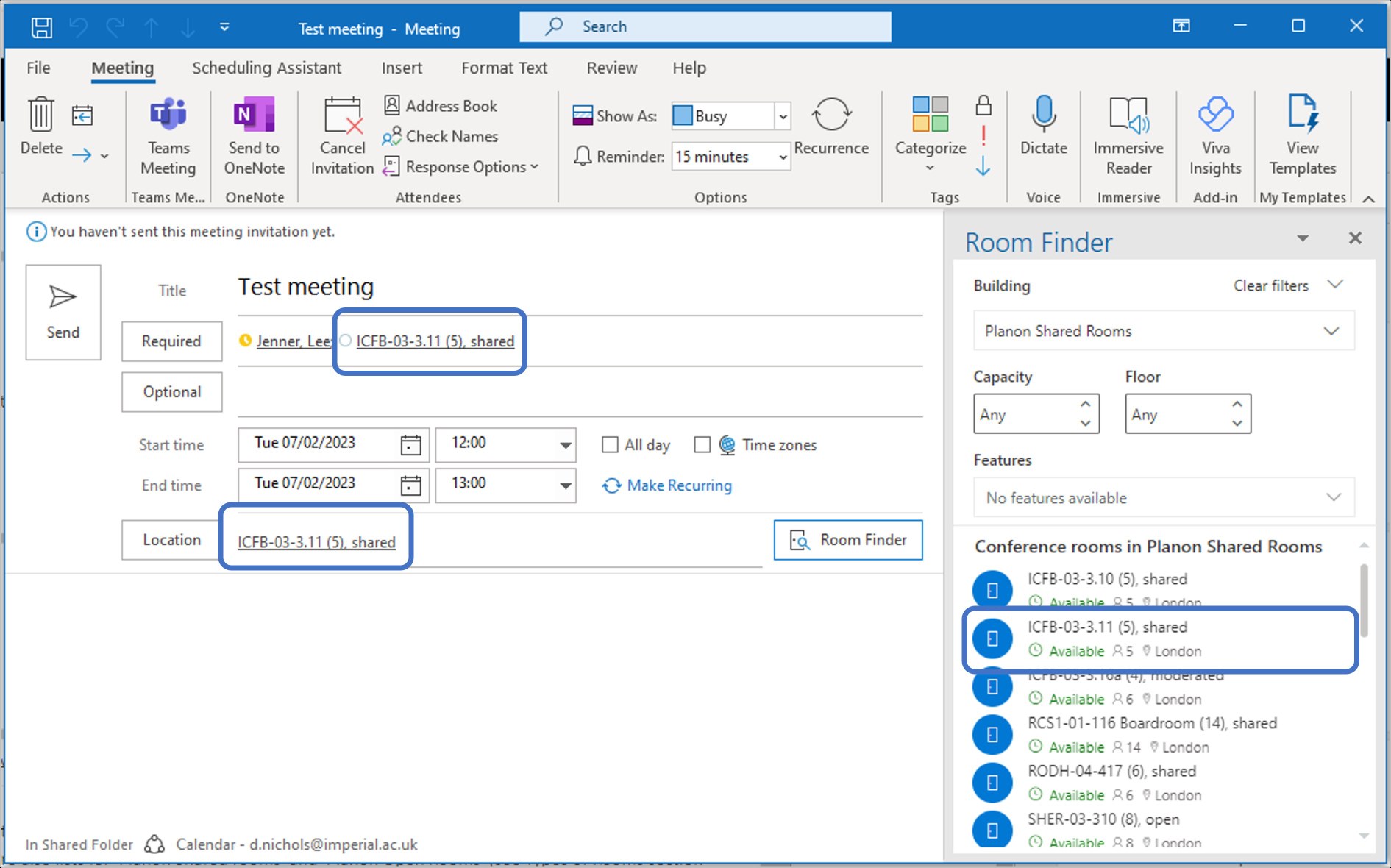Open the Address Book
This screenshot has height=868, width=1391.
click(441, 106)
